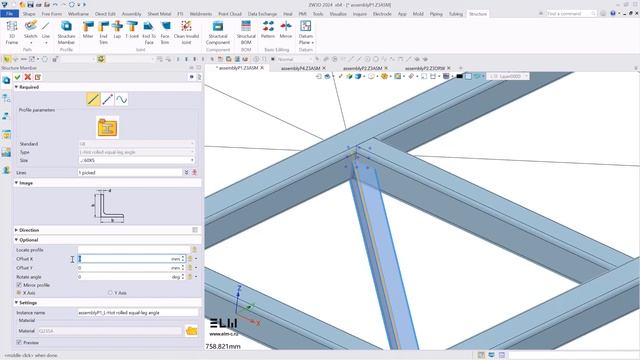Select the Lap joint tool
The height and width of the screenshot is (360, 640).
117,30
